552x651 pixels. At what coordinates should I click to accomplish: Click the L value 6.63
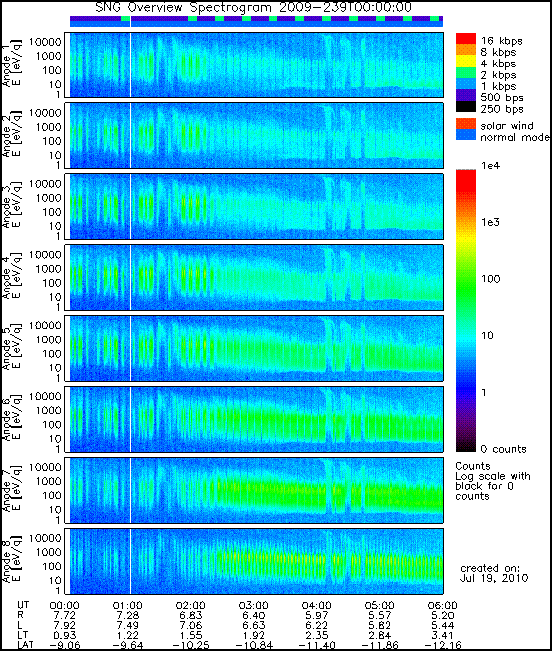pyautogui.click(x=254, y=626)
